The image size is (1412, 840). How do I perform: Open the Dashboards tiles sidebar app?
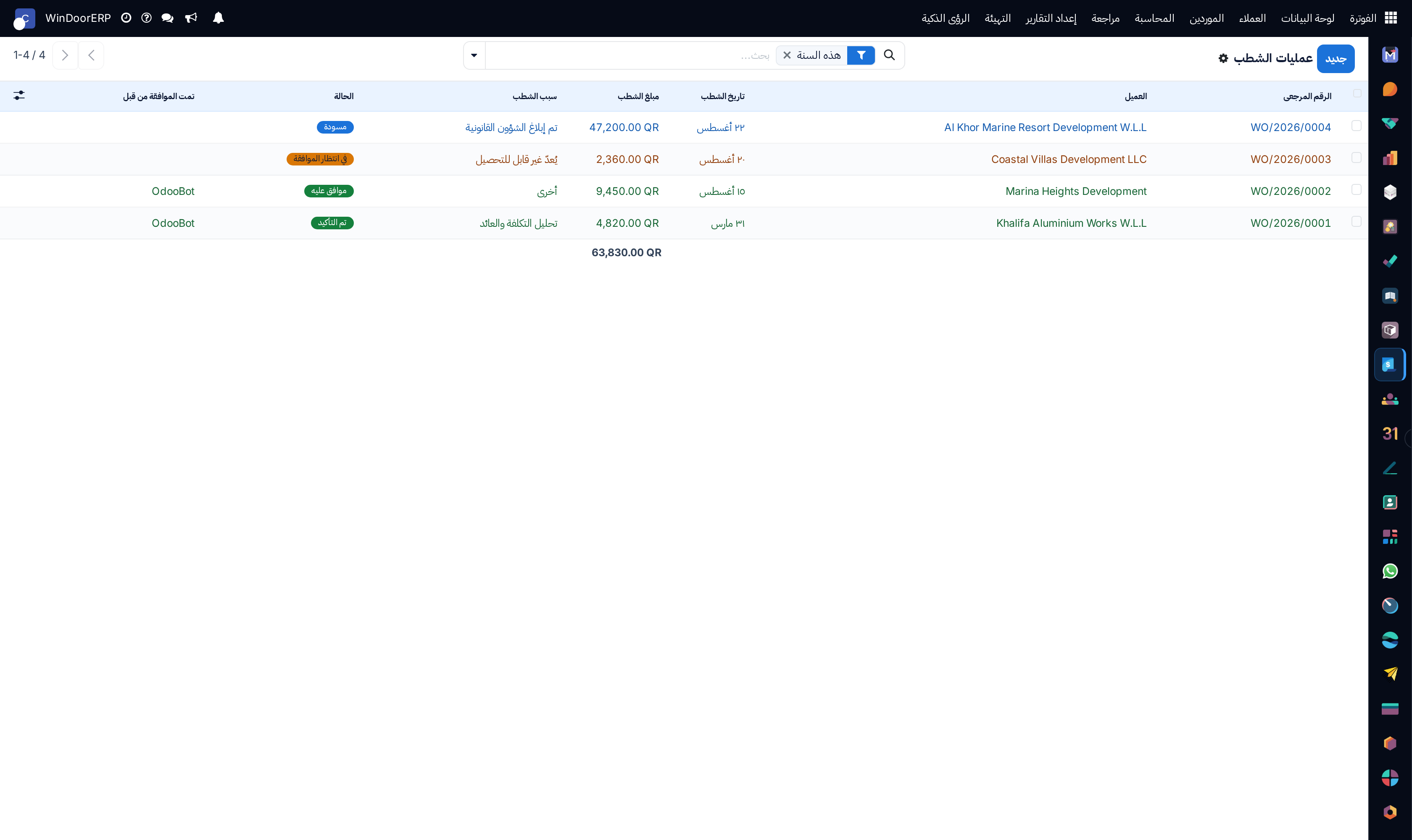tap(1390, 537)
